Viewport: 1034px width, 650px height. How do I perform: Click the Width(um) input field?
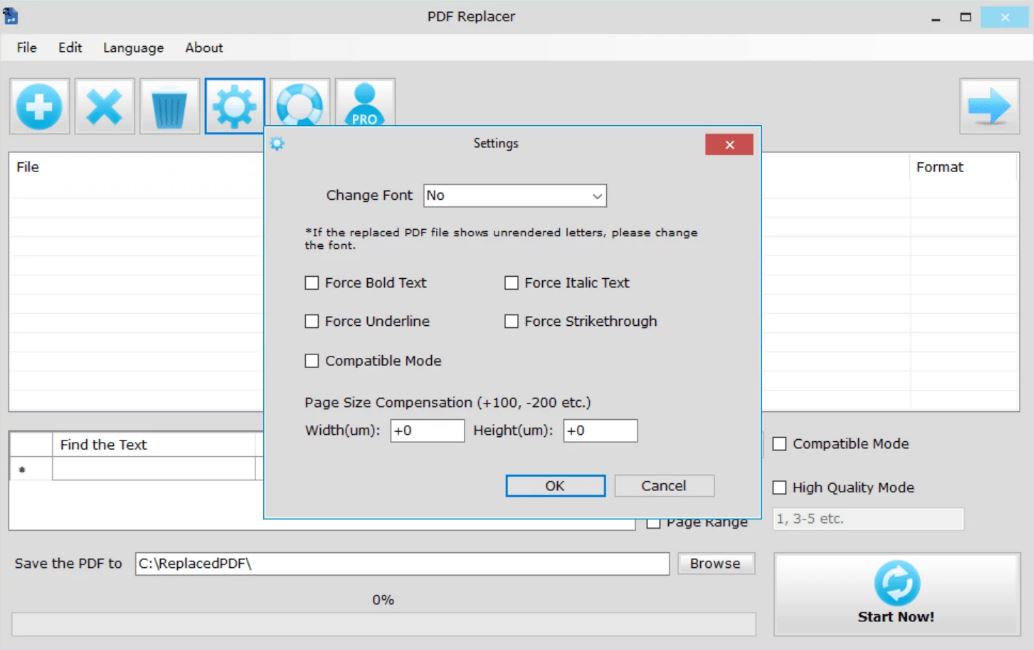click(427, 430)
